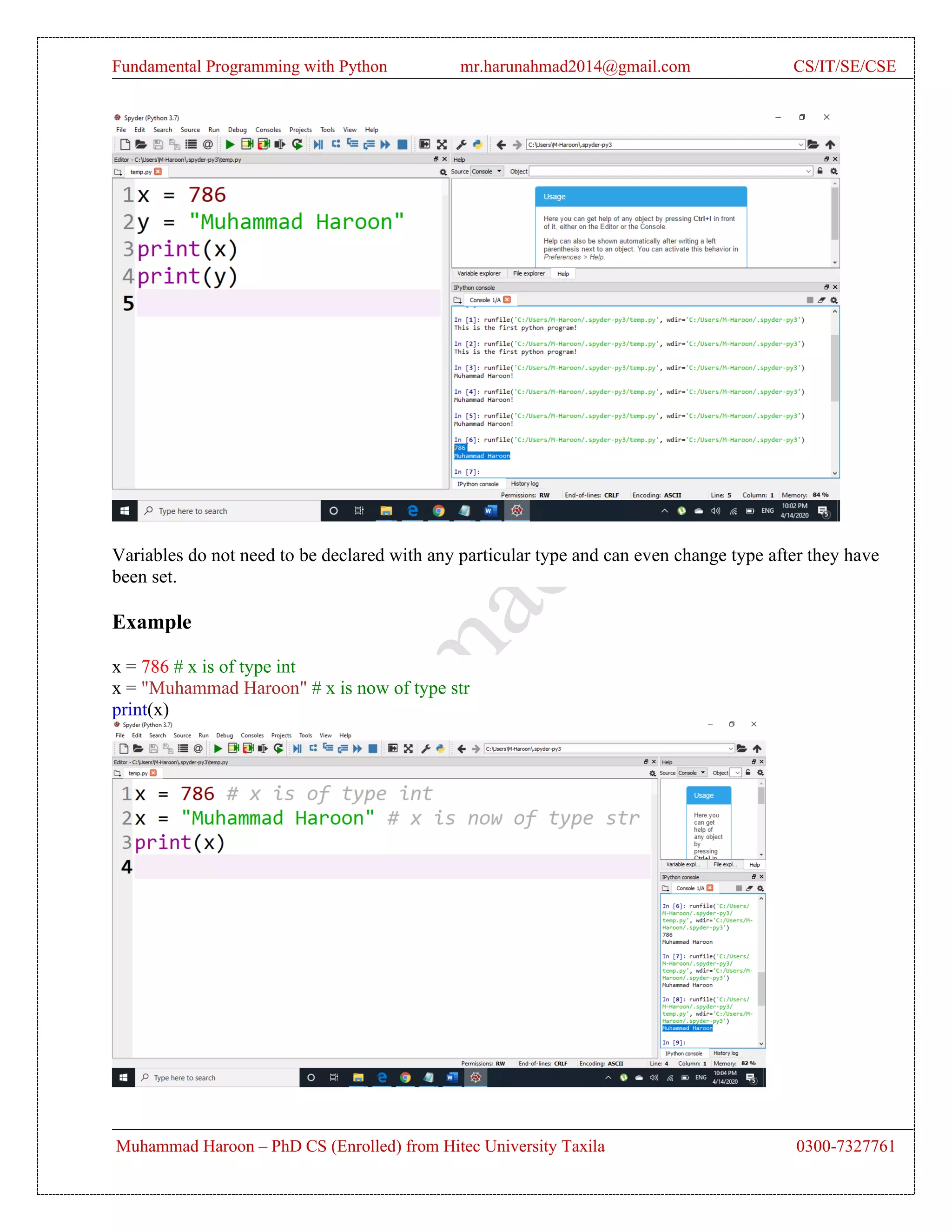The image size is (952, 1232).
Task: Click outline list icon in lower Spyder toolbar
Action: (183, 748)
